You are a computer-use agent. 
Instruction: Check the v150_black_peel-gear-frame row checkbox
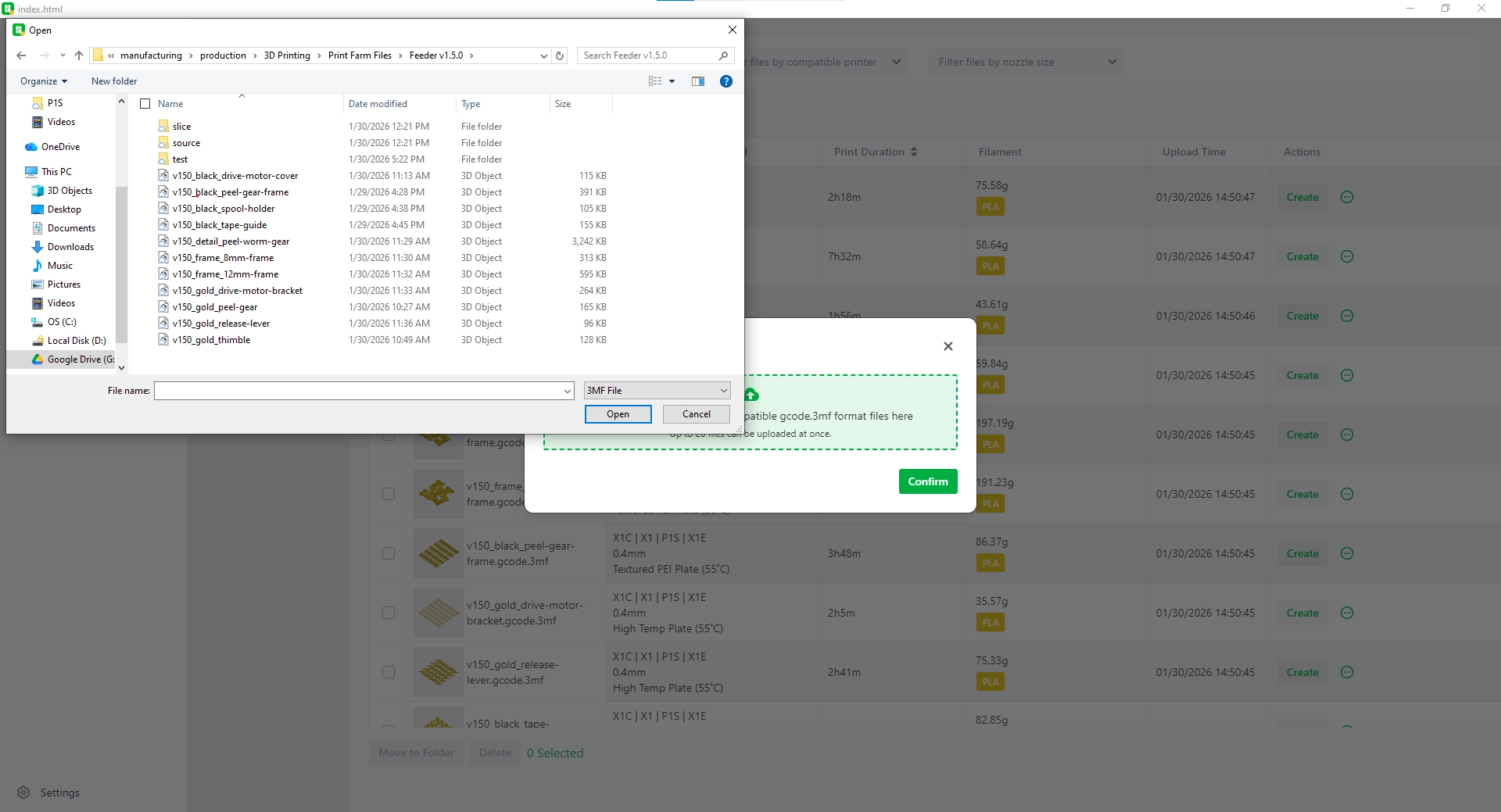tap(389, 553)
